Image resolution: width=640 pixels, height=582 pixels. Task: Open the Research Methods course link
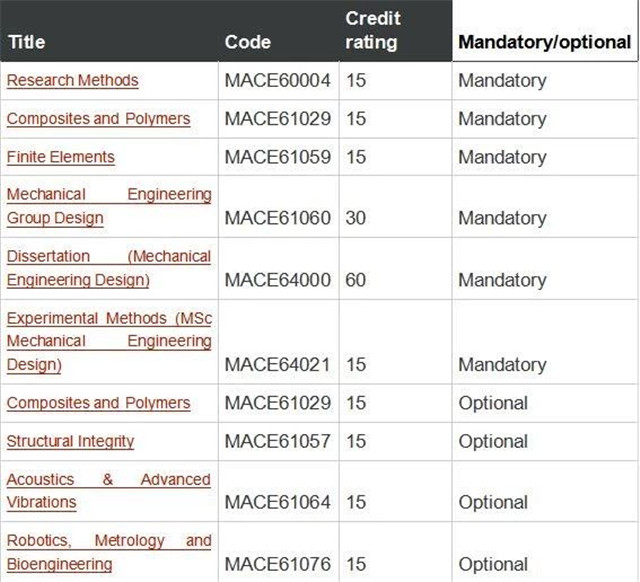73,80
